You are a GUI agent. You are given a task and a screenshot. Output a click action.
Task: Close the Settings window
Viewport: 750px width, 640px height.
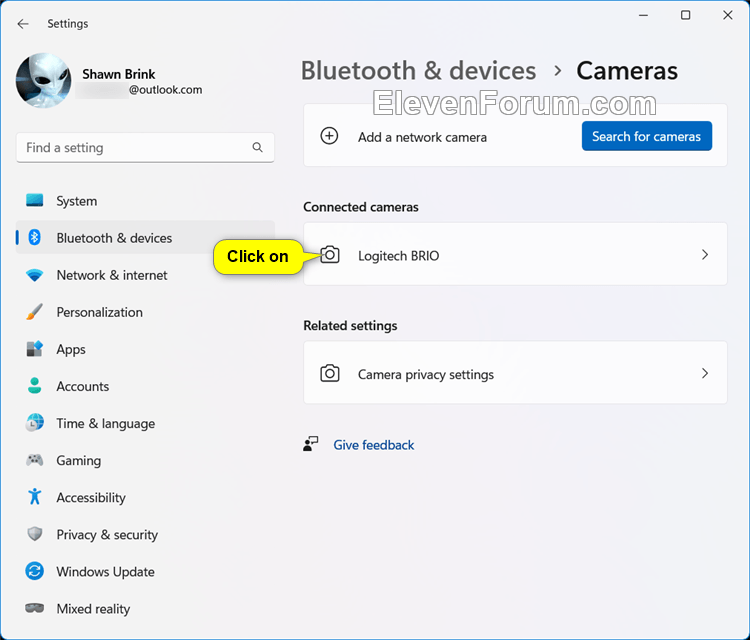tap(728, 15)
